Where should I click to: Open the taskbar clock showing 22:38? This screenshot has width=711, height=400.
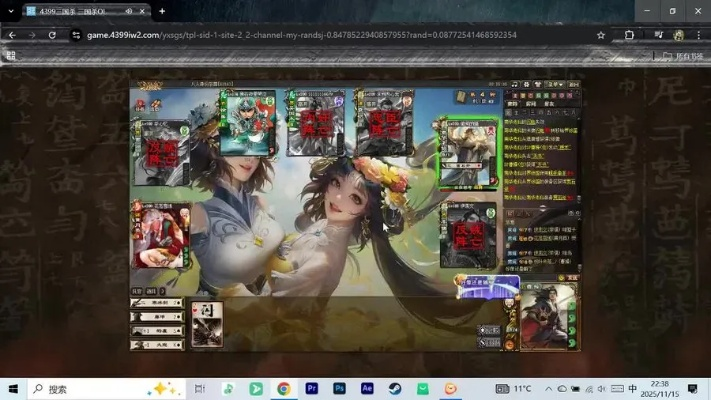coord(660,389)
